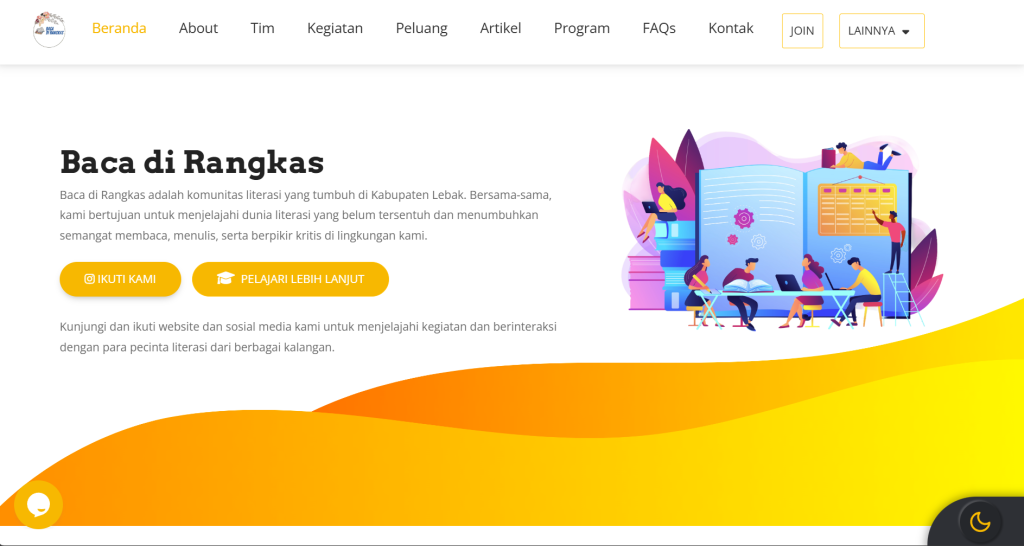Open the About page

[199, 29]
